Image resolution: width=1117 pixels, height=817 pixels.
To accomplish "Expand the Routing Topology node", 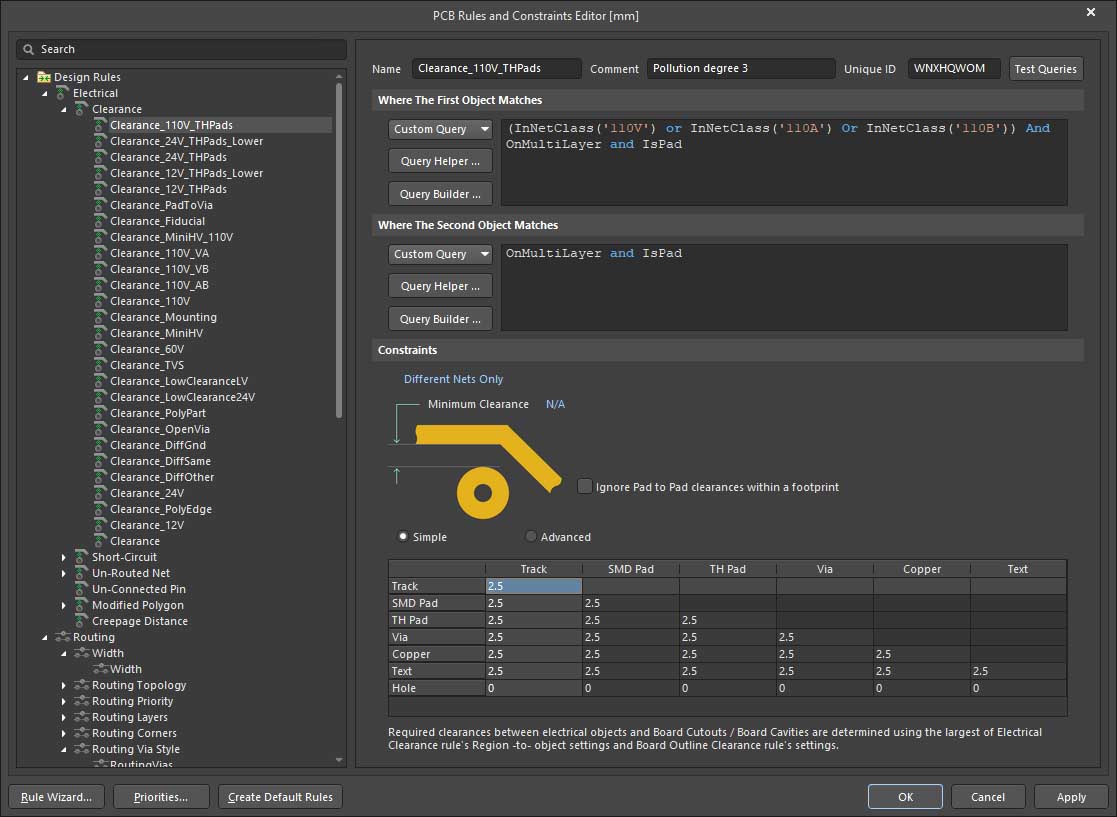I will point(64,685).
